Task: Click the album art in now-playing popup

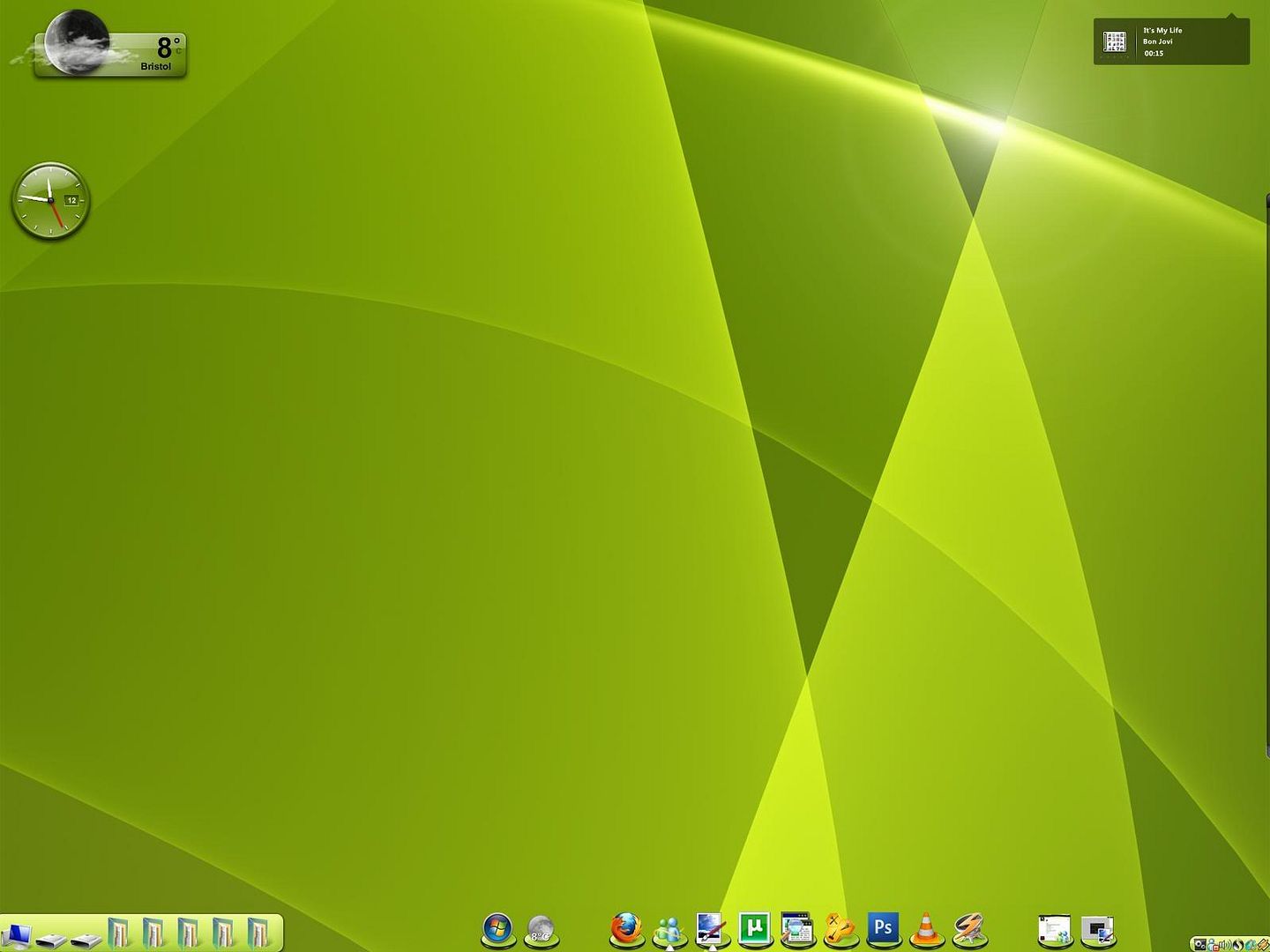Action: [1115, 41]
